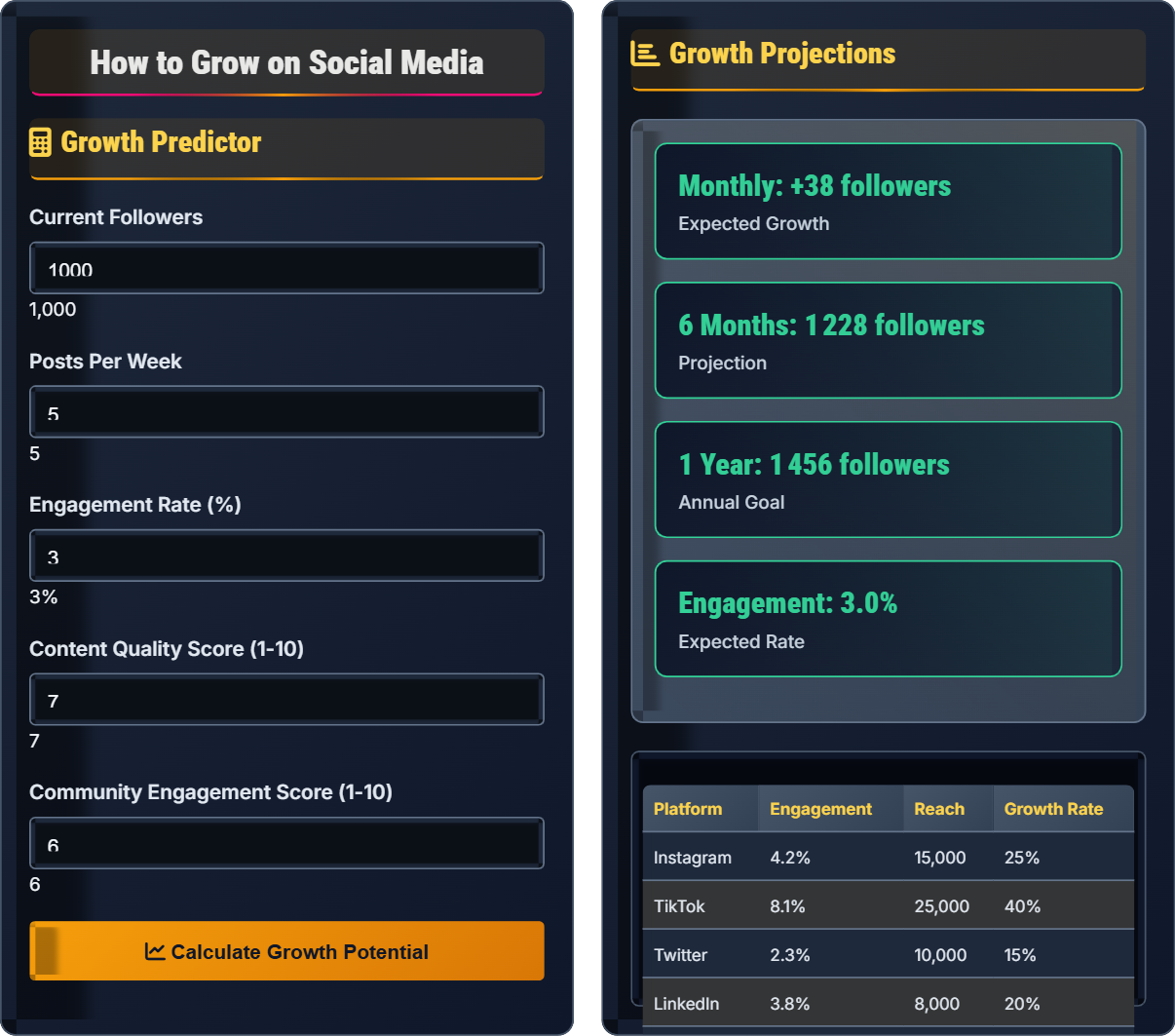Click the Projection caption
This screenshot has width=1175, height=1036.
pos(723,363)
